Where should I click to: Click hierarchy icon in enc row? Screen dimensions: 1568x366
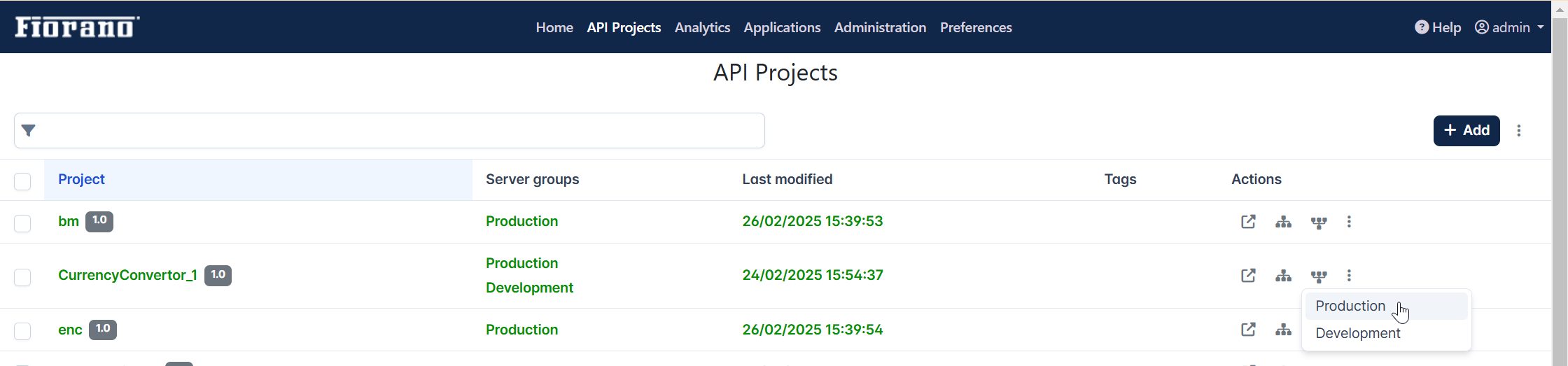(x=1283, y=330)
